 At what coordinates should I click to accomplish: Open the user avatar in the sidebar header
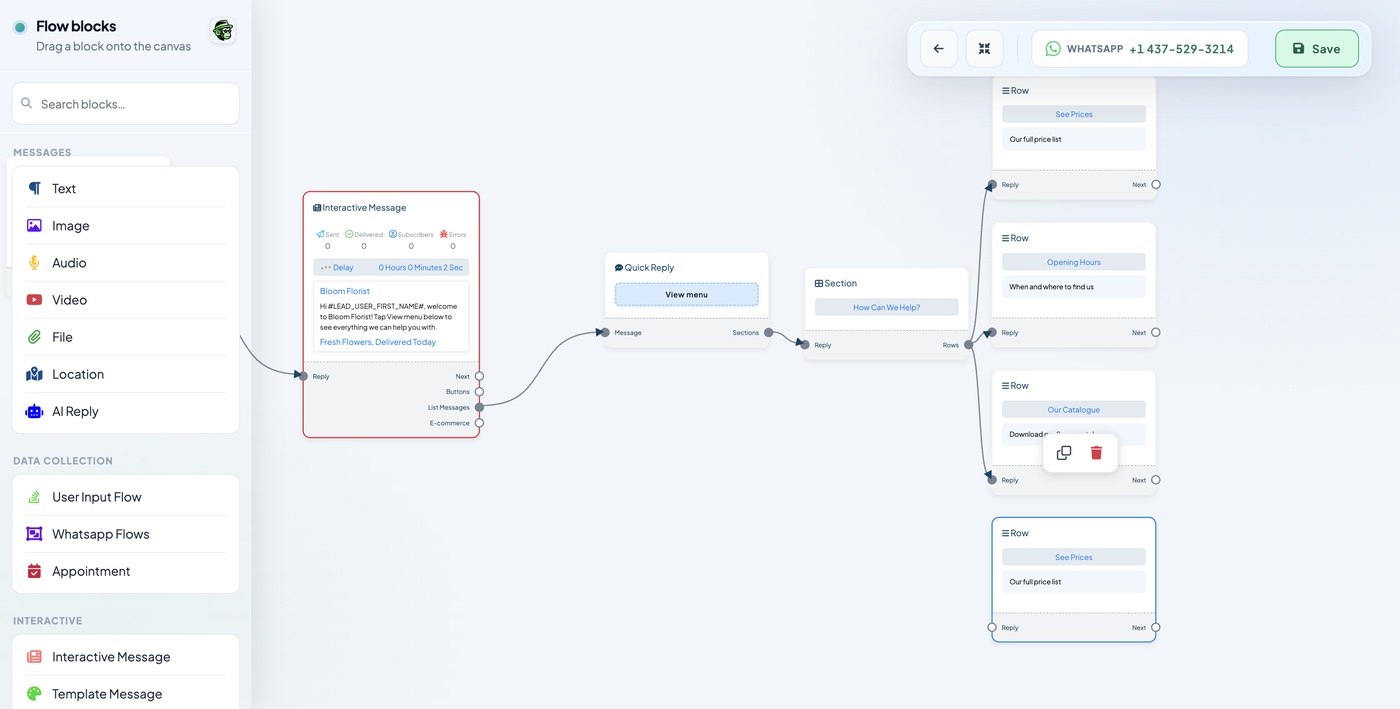pyautogui.click(x=222, y=31)
